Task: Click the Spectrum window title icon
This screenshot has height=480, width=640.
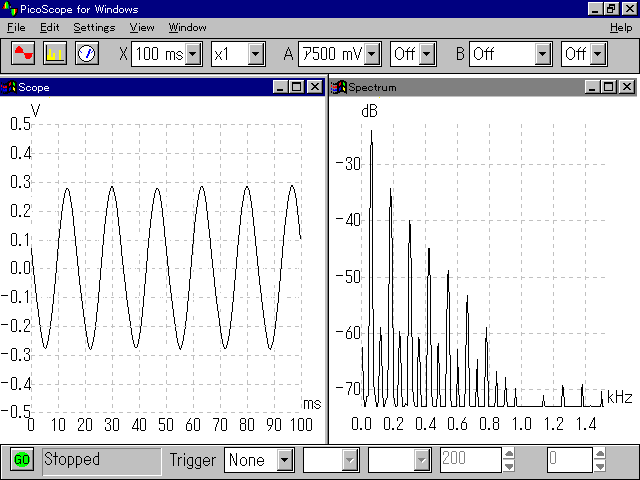Action: click(x=339, y=87)
